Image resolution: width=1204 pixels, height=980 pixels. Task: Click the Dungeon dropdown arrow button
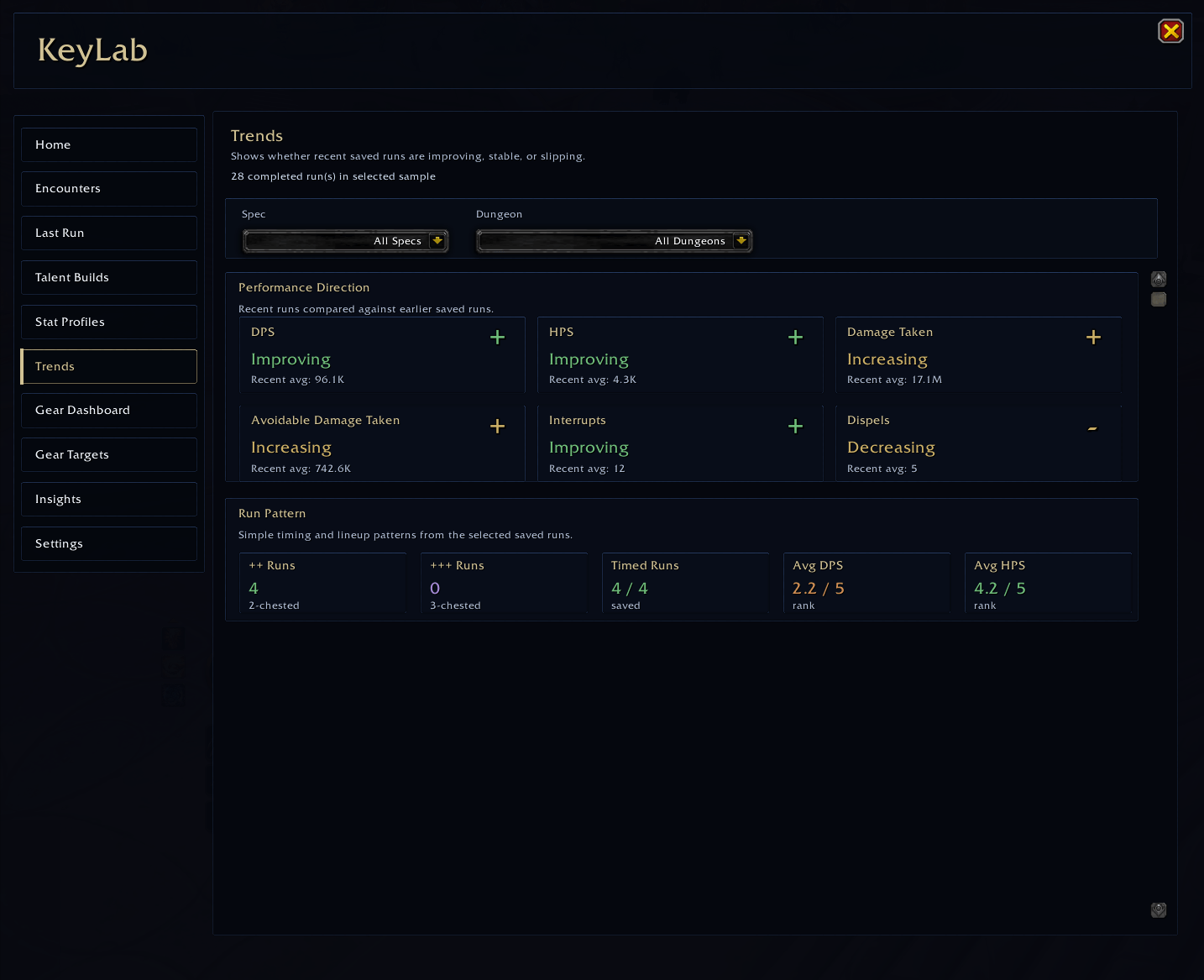741,241
